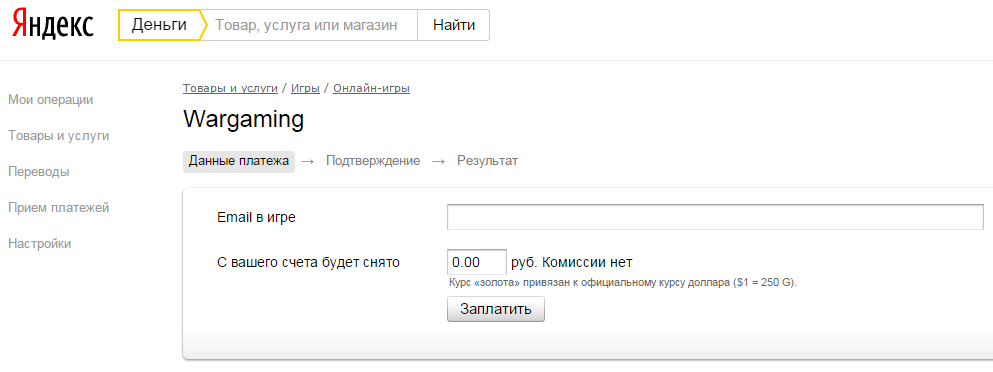Open Мои операции in the sidebar
The image size is (993, 372).
coord(51,99)
